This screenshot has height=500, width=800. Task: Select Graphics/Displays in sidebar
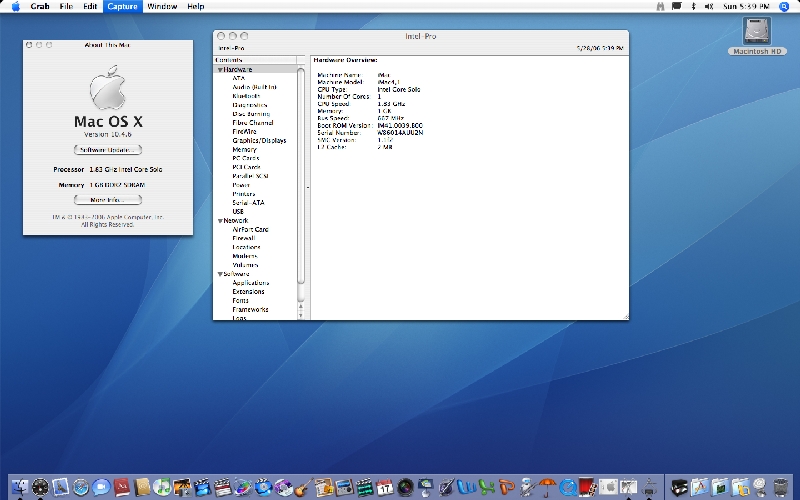point(259,141)
